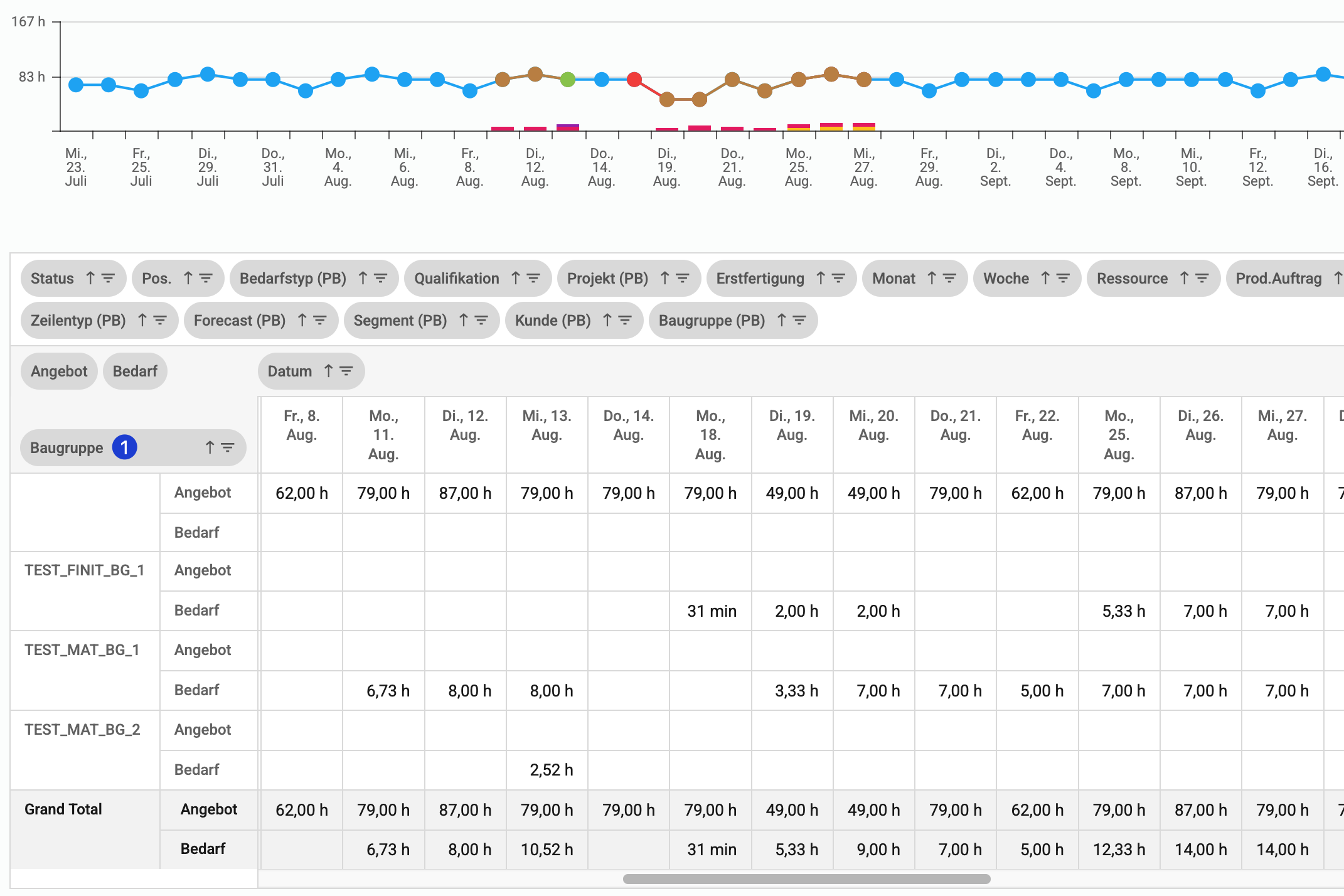
Task: Open filter icon on Ressource chip
Action: [1202, 278]
